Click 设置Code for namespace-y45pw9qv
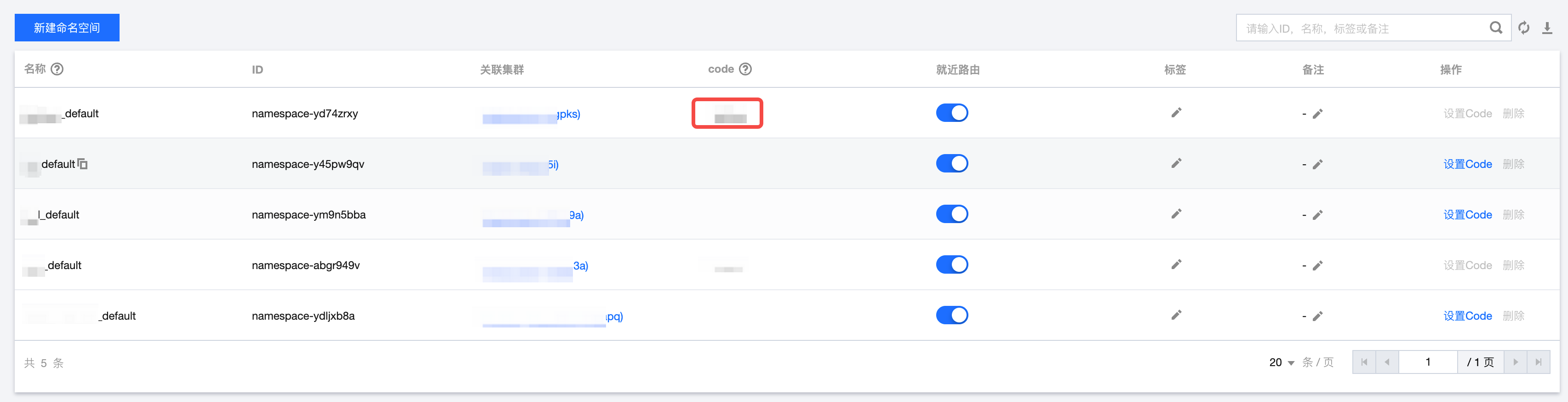This screenshot has height=402, width=1568. tap(1467, 165)
